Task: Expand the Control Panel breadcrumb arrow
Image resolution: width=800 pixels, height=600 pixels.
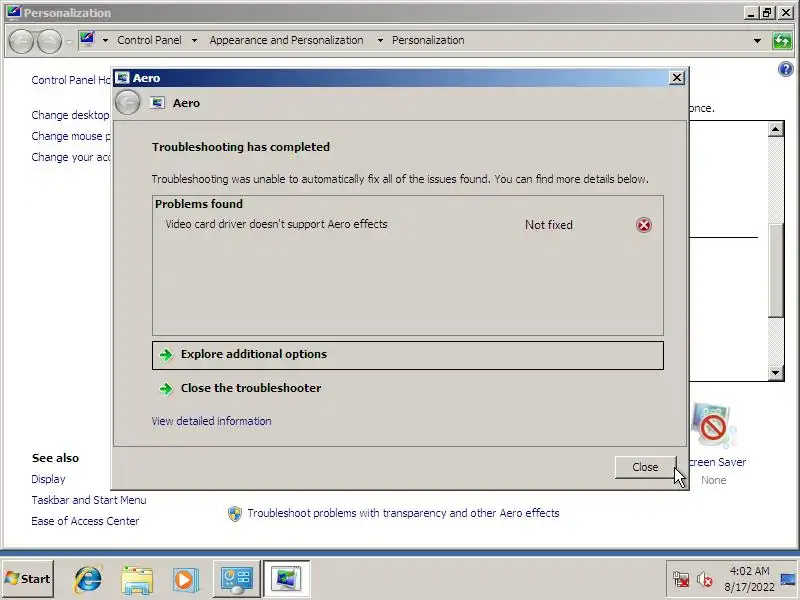Action: tap(194, 40)
